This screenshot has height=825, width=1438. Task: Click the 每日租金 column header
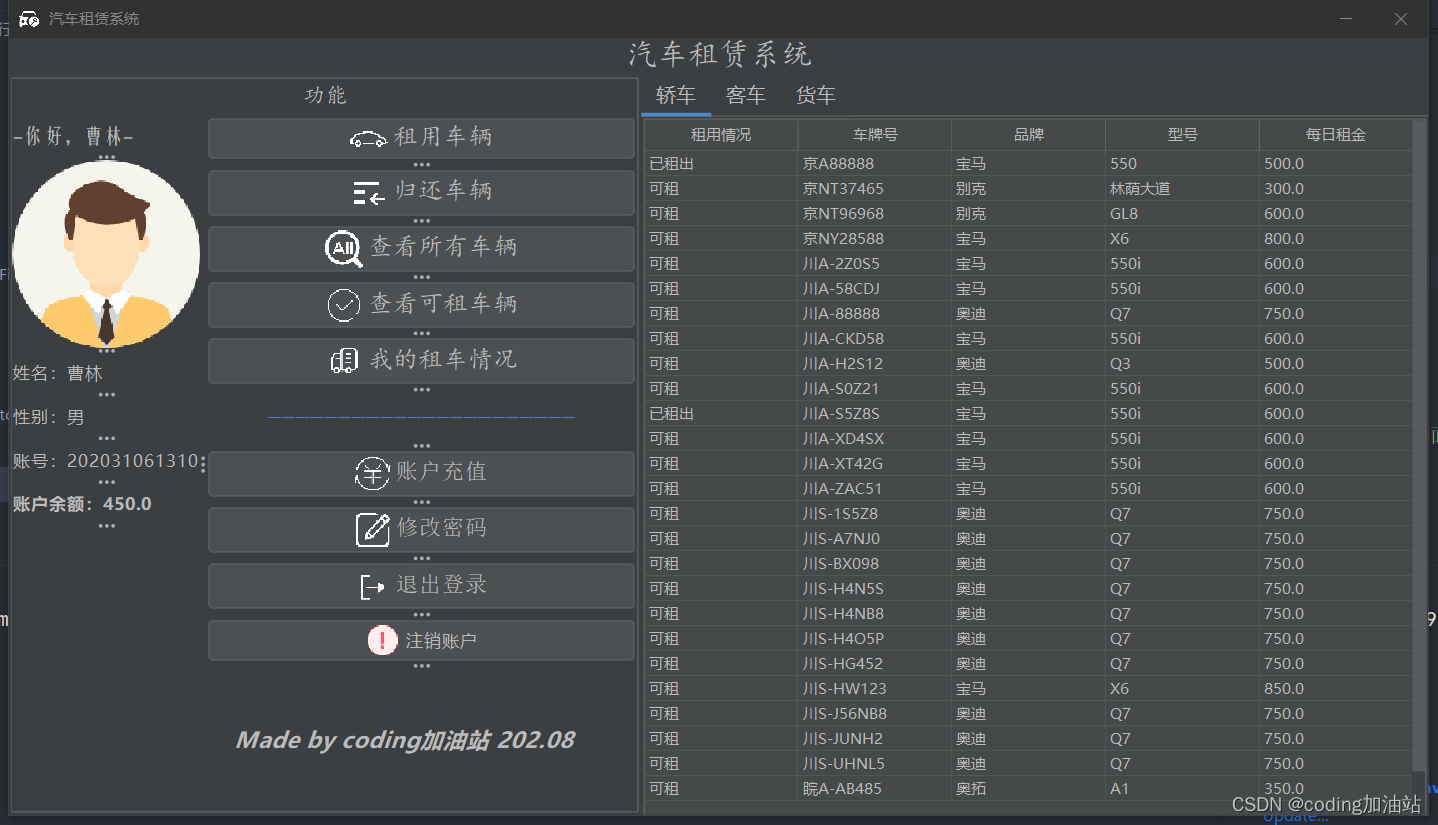[1336, 135]
